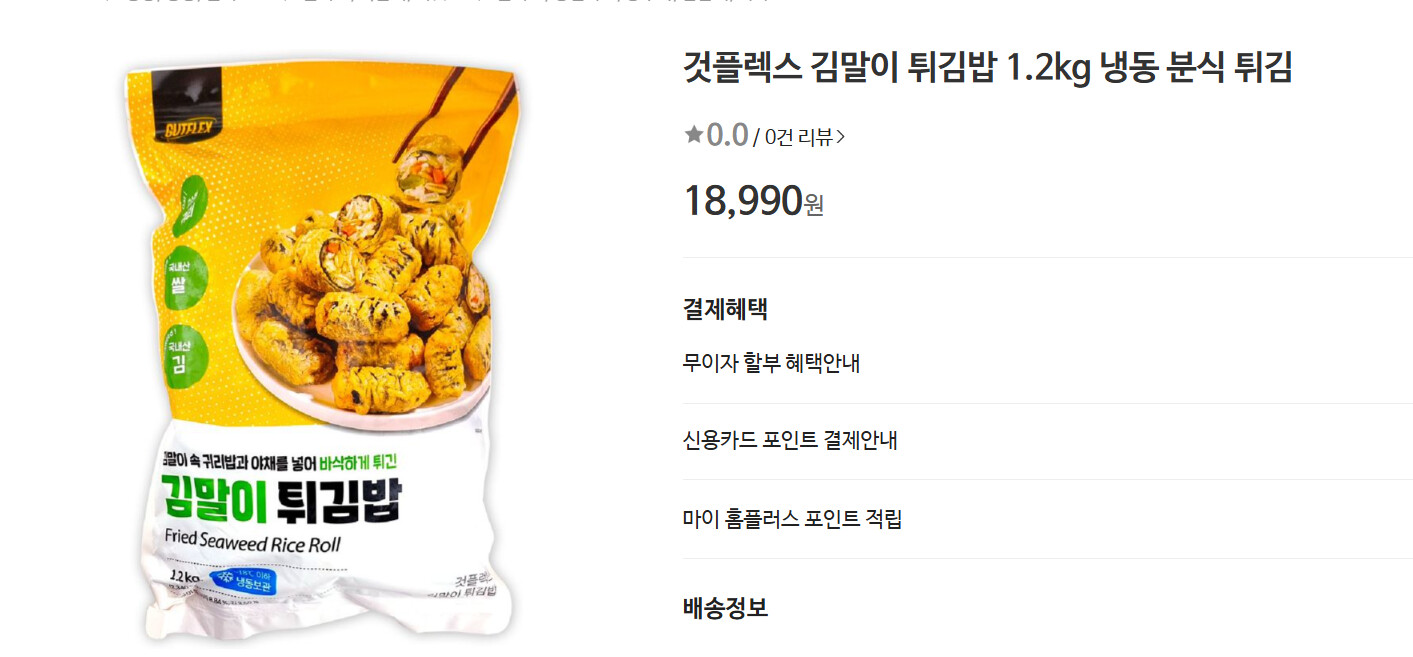
Task: Click the 18,990원 price
Action: pos(753,201)
